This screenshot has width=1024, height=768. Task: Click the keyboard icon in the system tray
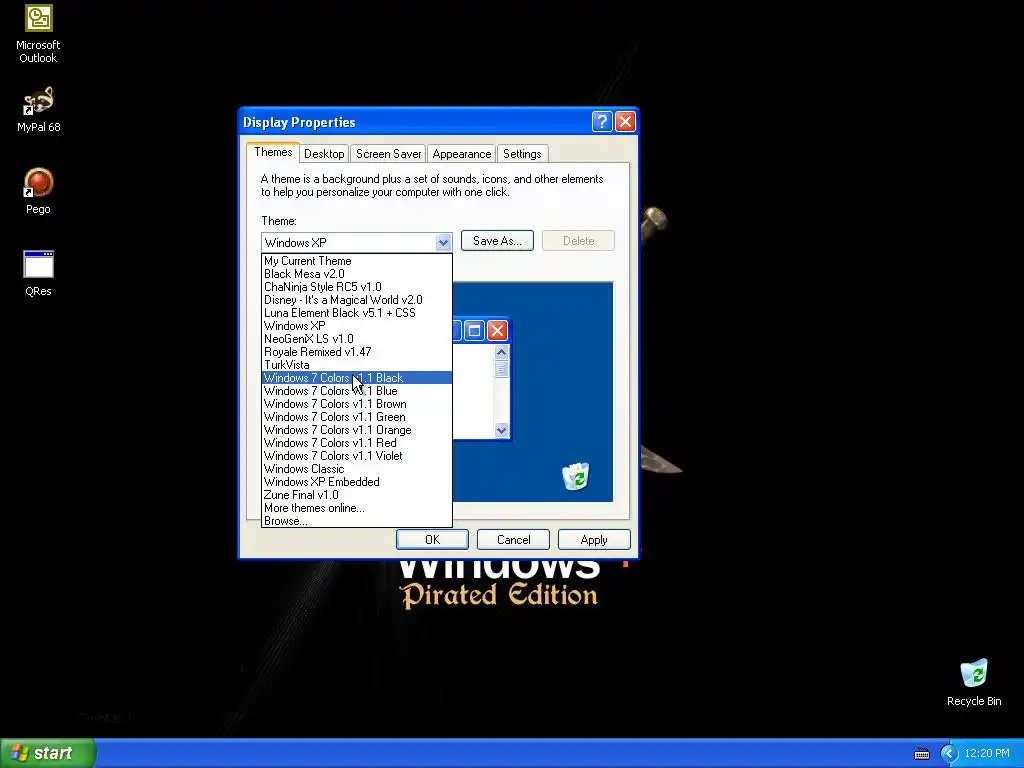coord(921,754)
